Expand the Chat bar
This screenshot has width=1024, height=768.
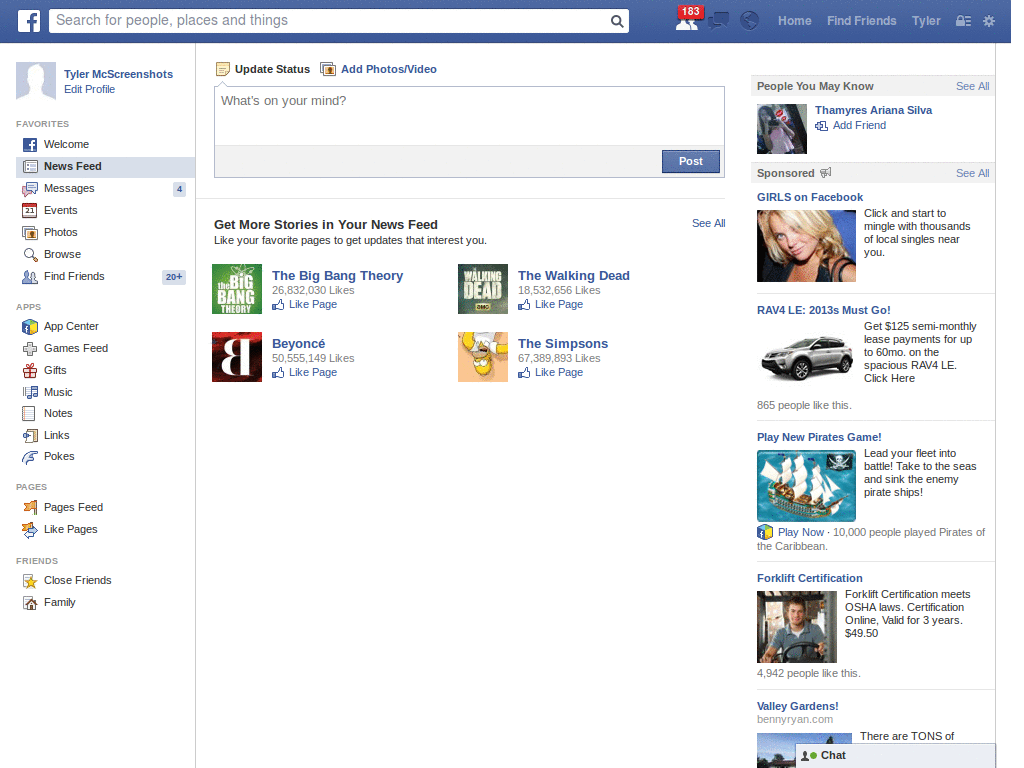[895, 756]
